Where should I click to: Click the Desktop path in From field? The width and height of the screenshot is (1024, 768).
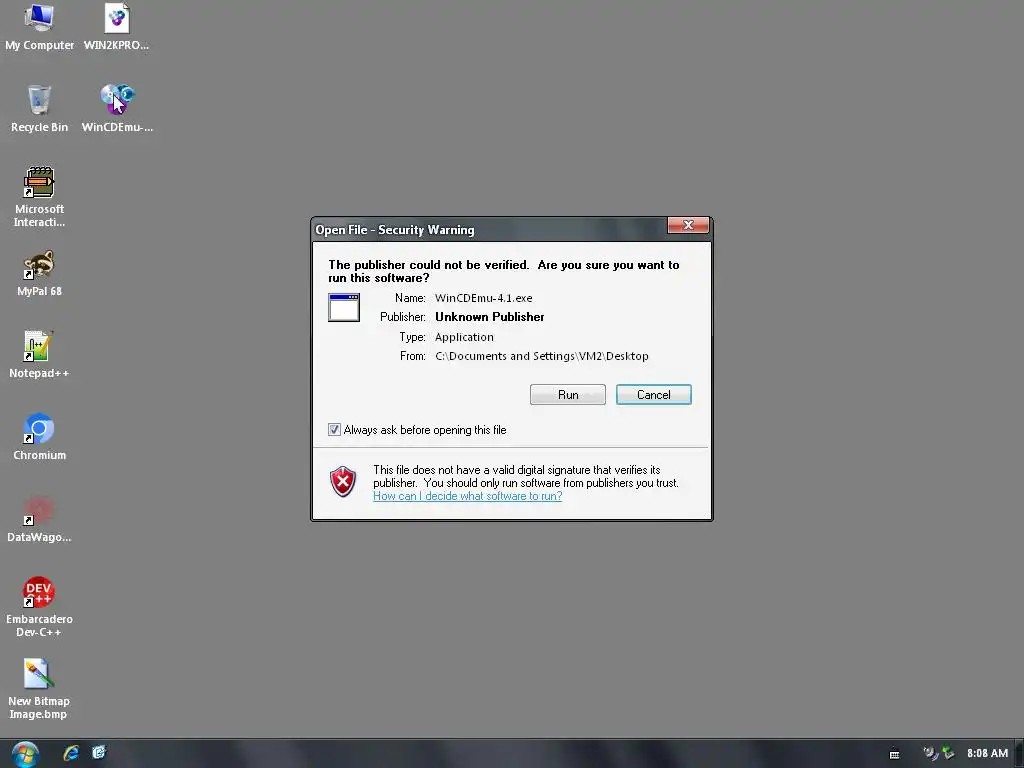[x=542, y=356]
